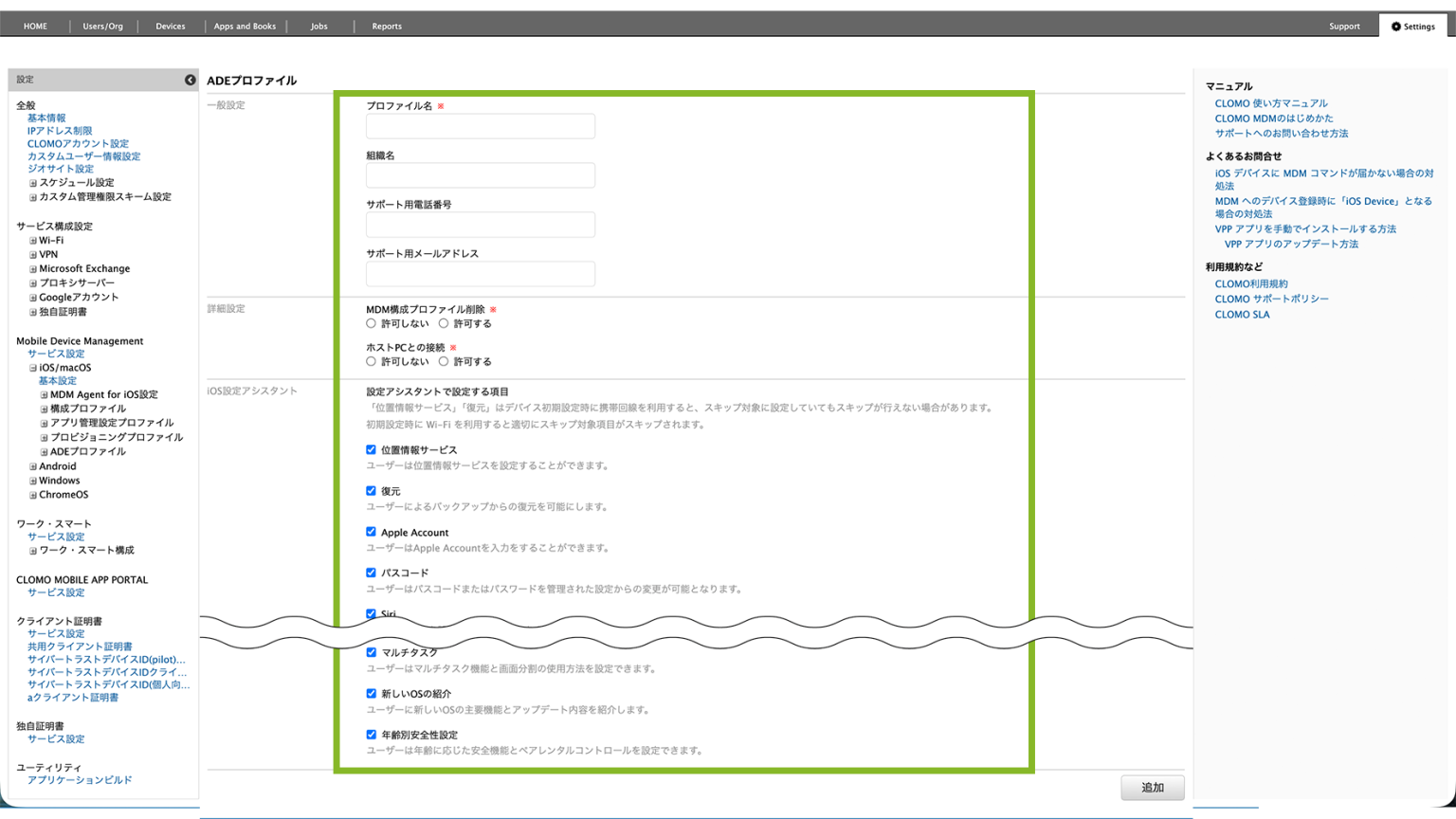
Task: Open the aクライアント証明書 link
Action: pyautogui.click(x=73, y=698)
